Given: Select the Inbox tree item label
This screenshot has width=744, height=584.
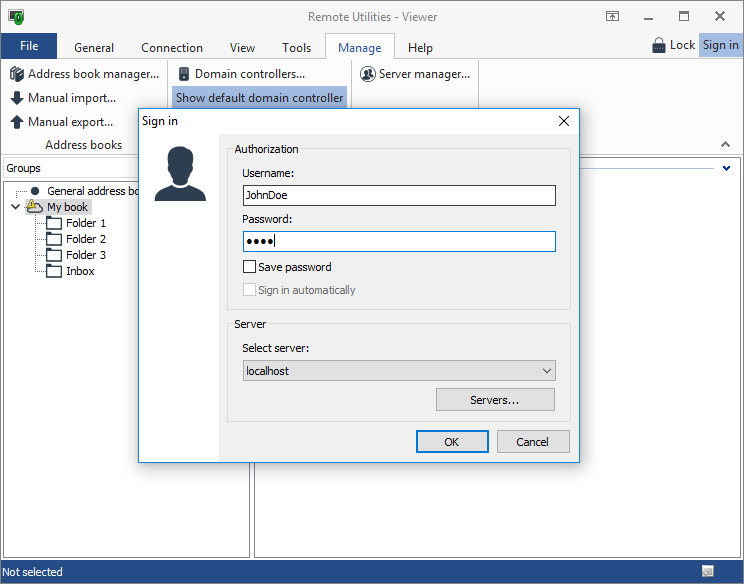Looking at the screenshot, I should pyautogui.click(x=80, y=271).
